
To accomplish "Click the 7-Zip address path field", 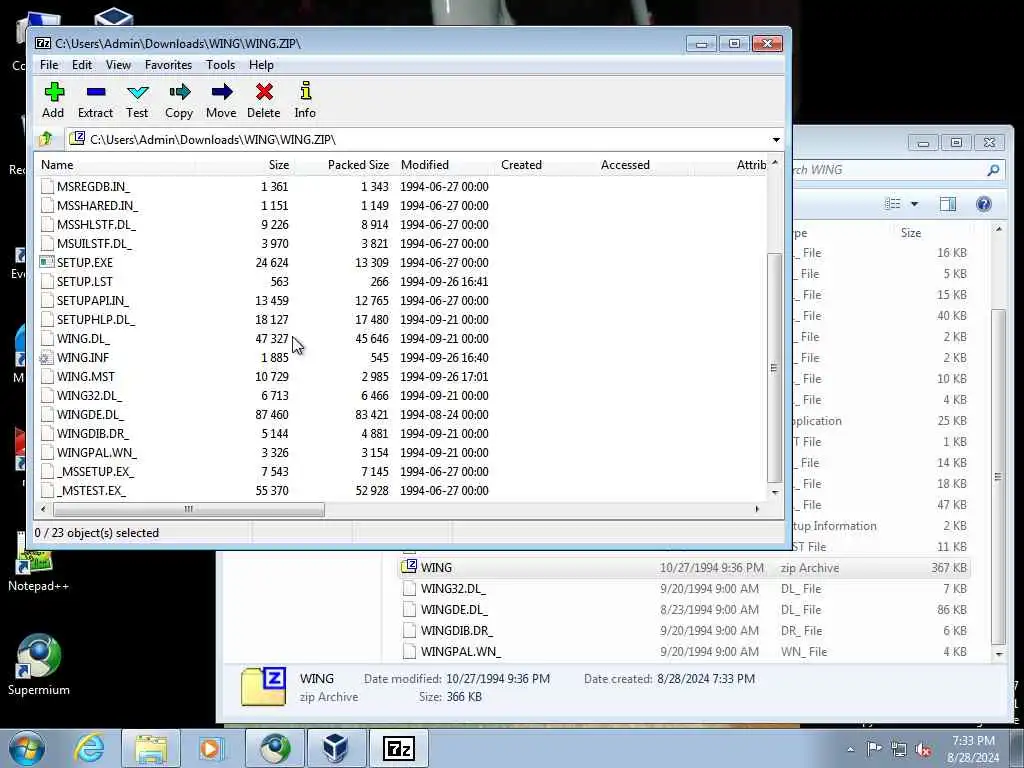I will 418,139.
